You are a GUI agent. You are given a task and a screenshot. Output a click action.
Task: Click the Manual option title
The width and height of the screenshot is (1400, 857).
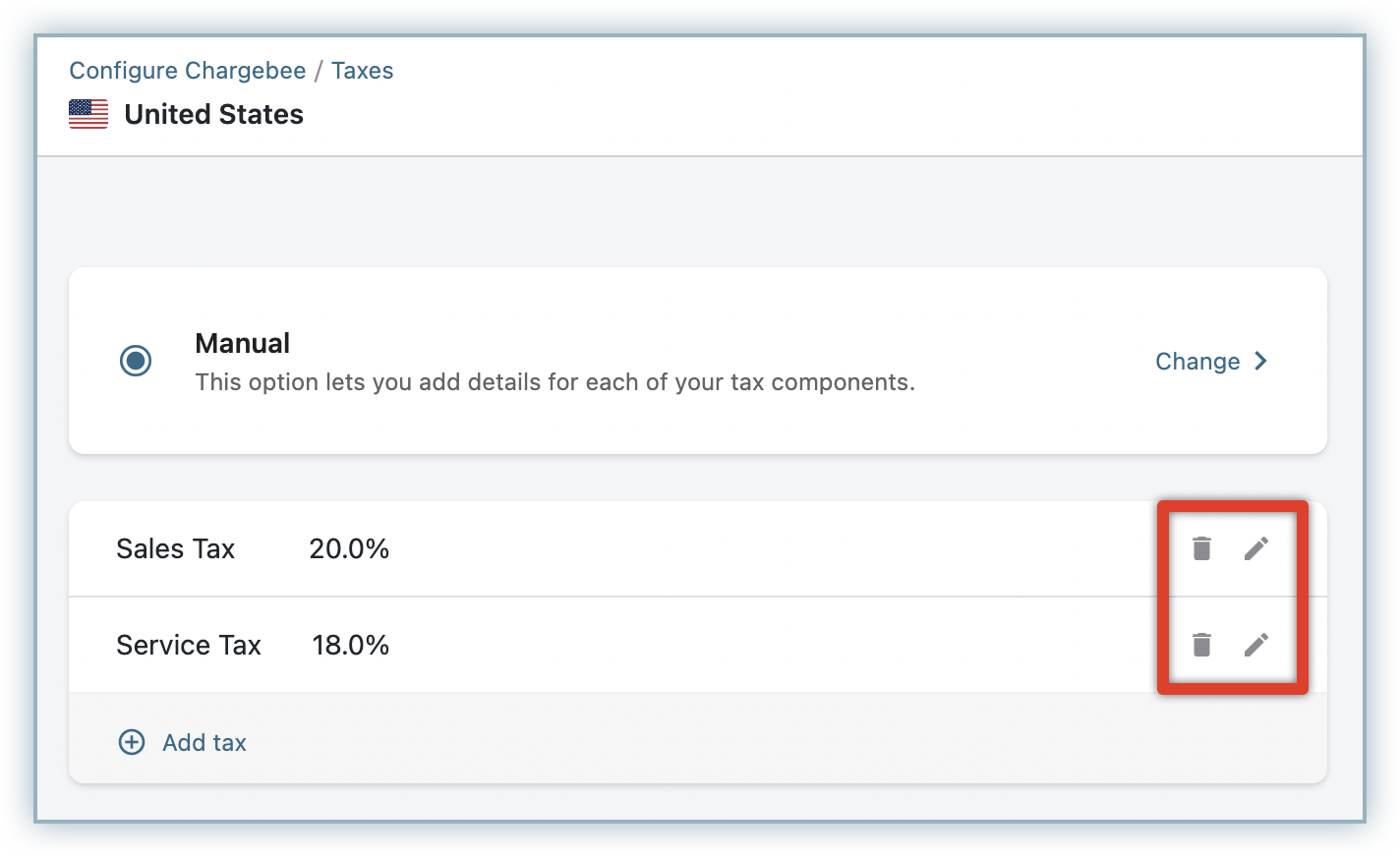pos(242,343)
